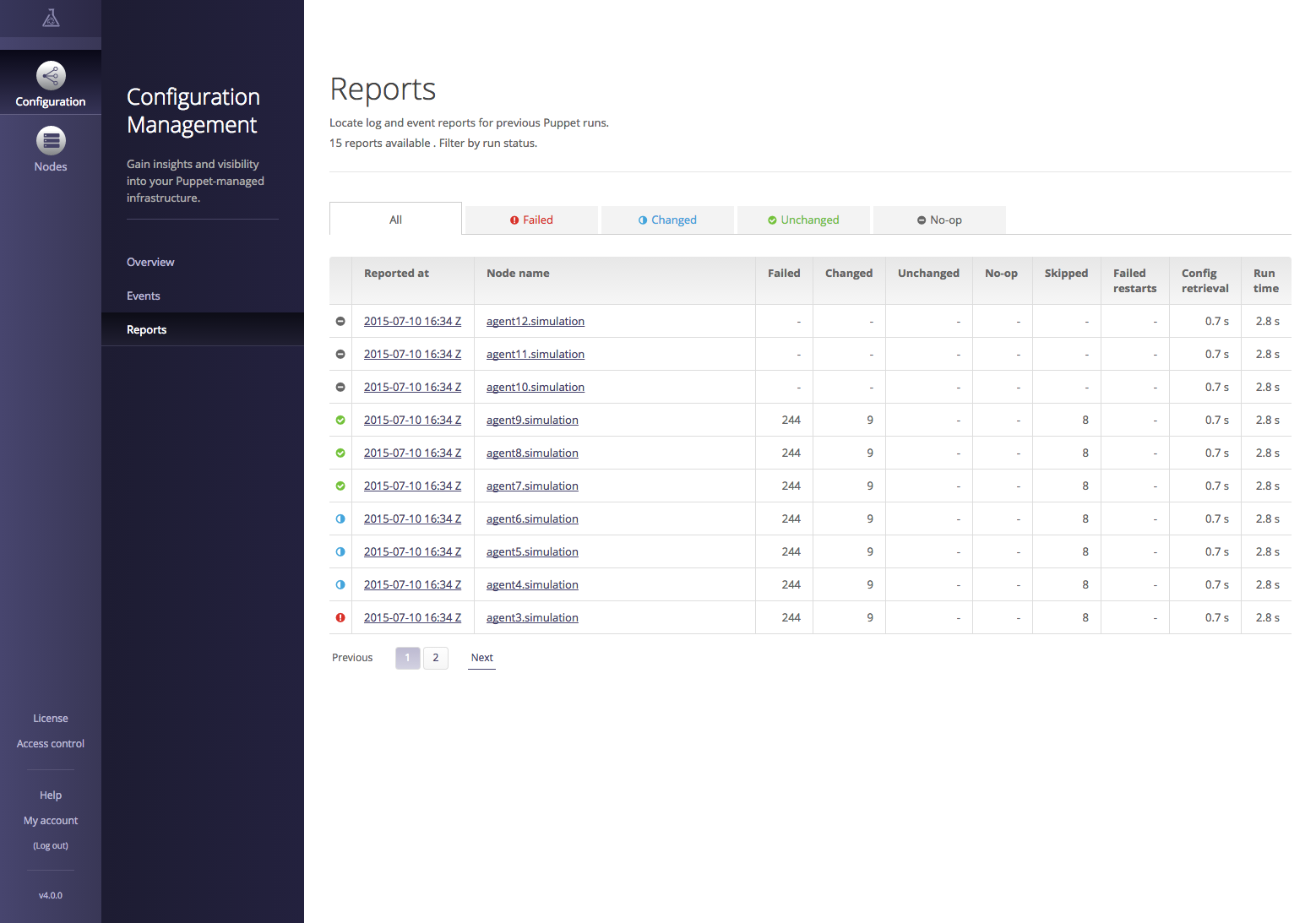
Task: Open the agent9.simulation node report
Action: click(532, 420)
